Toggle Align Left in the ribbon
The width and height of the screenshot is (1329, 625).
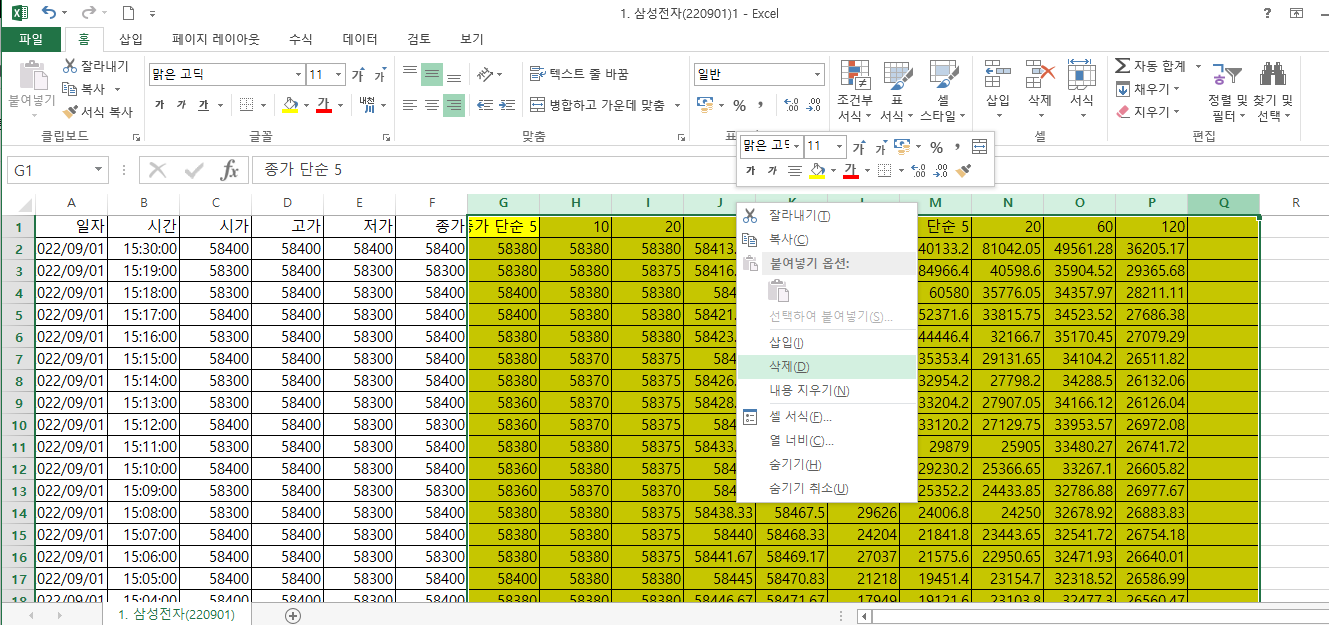click(410, 104)
